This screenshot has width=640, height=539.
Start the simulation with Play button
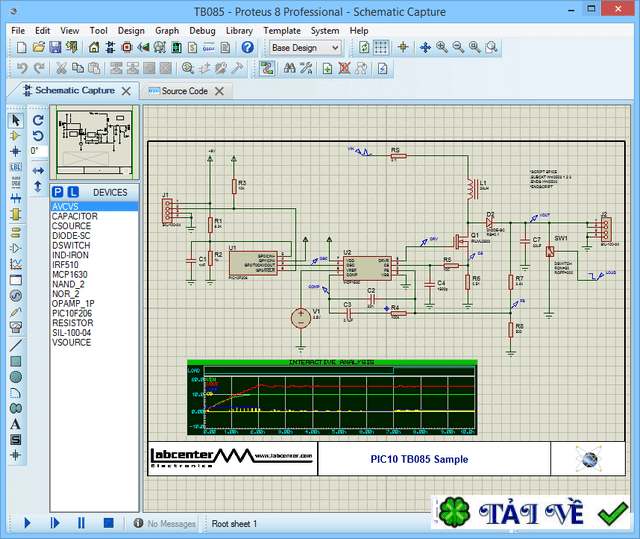(27, 523)
